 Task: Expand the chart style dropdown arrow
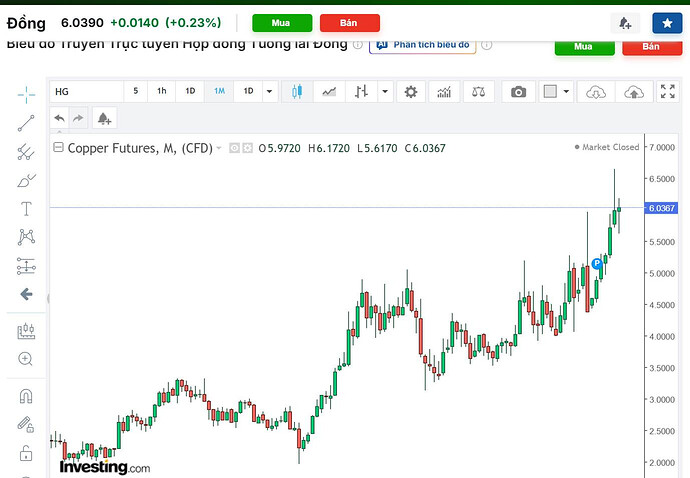pyautogui.click(x=385, y=92)
